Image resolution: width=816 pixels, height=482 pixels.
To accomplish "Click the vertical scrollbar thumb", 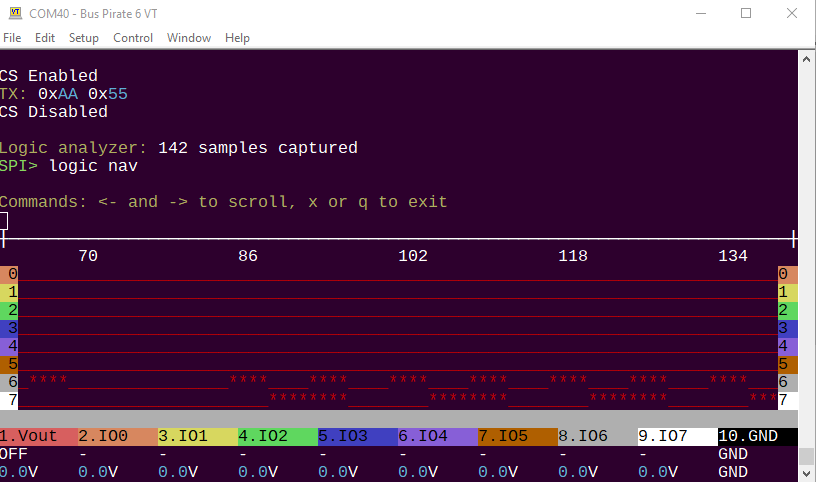I will [806, 456].
